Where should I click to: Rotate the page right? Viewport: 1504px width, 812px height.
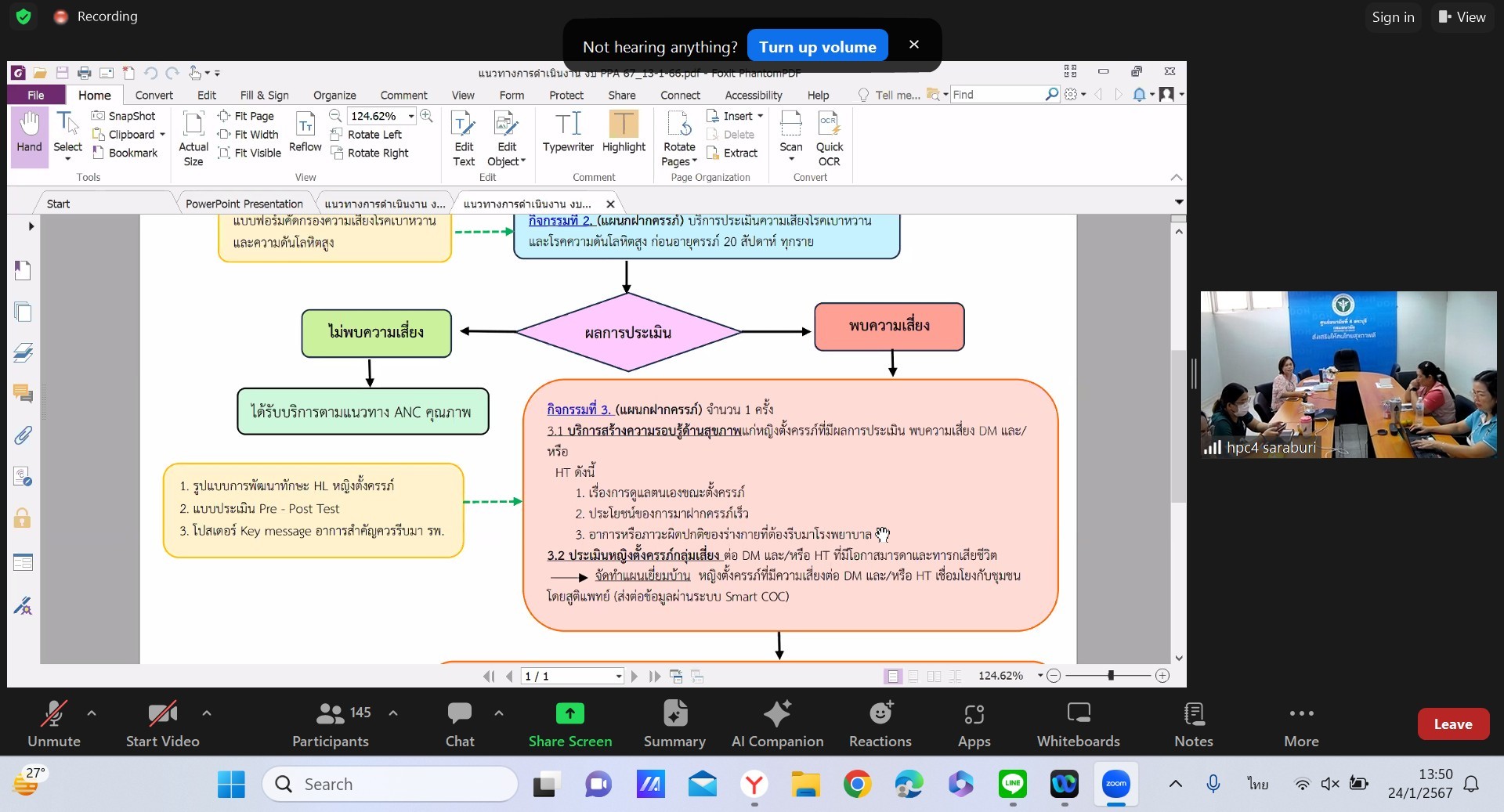370,153
